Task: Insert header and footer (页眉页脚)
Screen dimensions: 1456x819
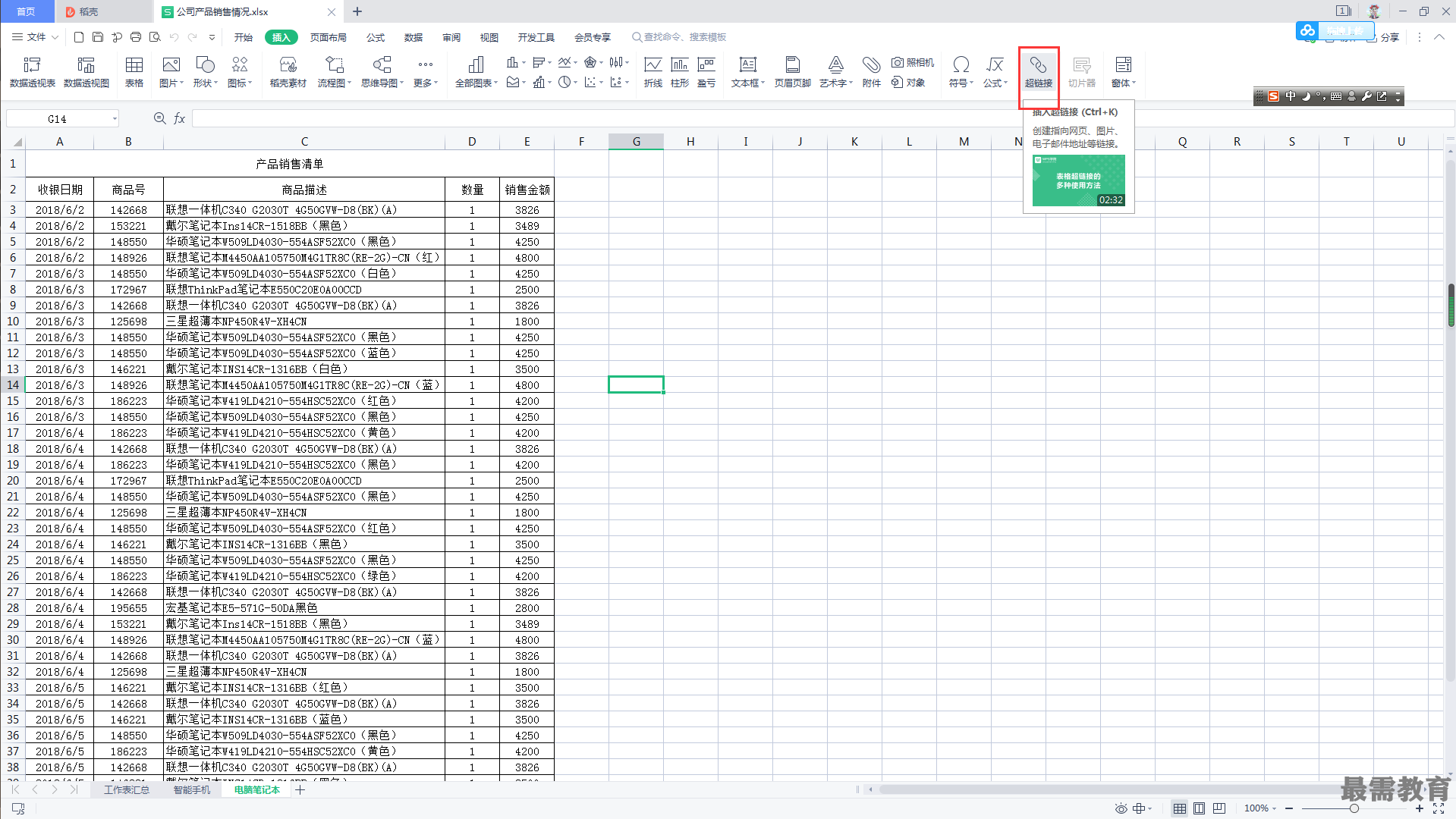Action: pos(792,72)
